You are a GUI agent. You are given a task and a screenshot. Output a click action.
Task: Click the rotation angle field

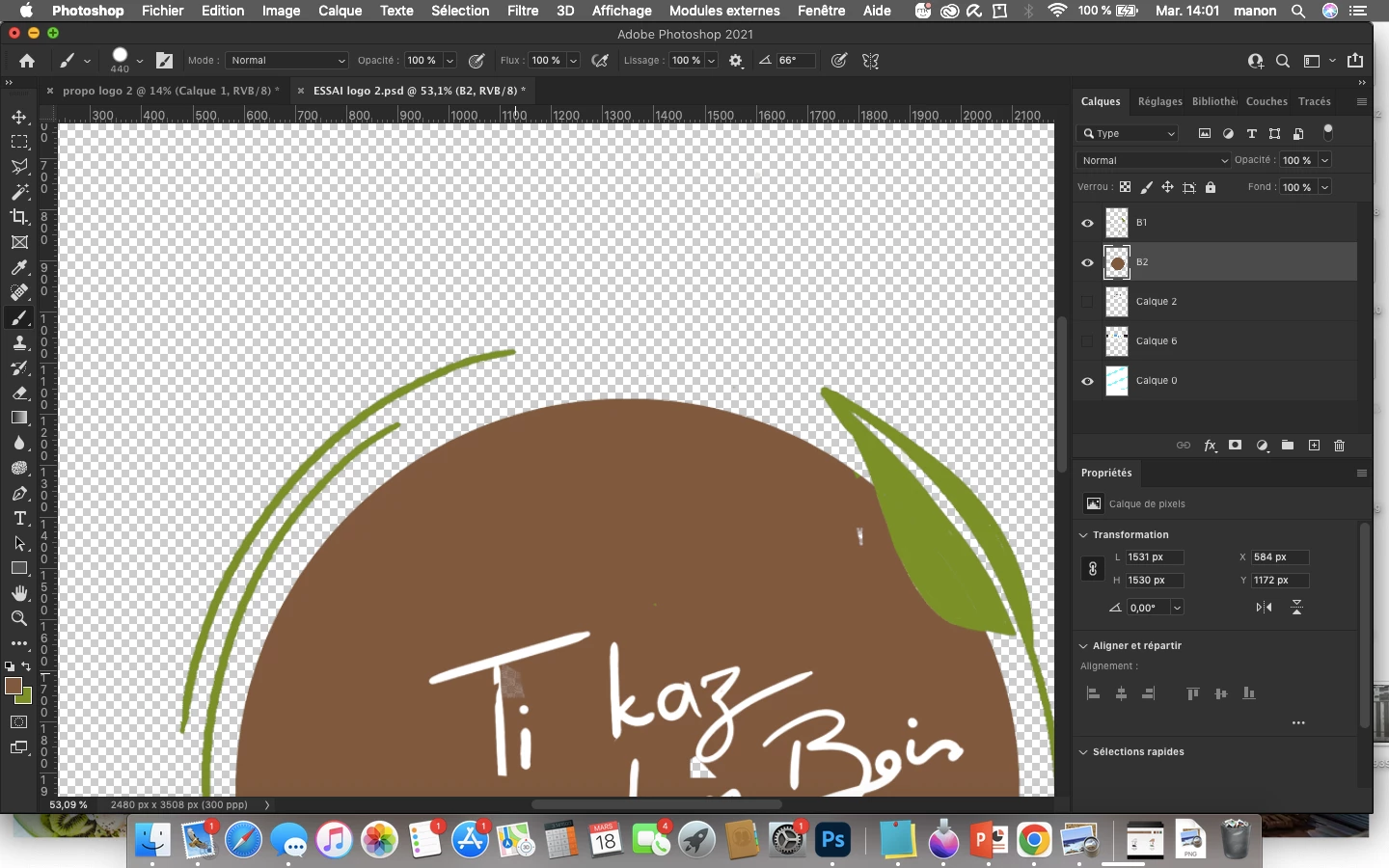[x=1149, y=608]
